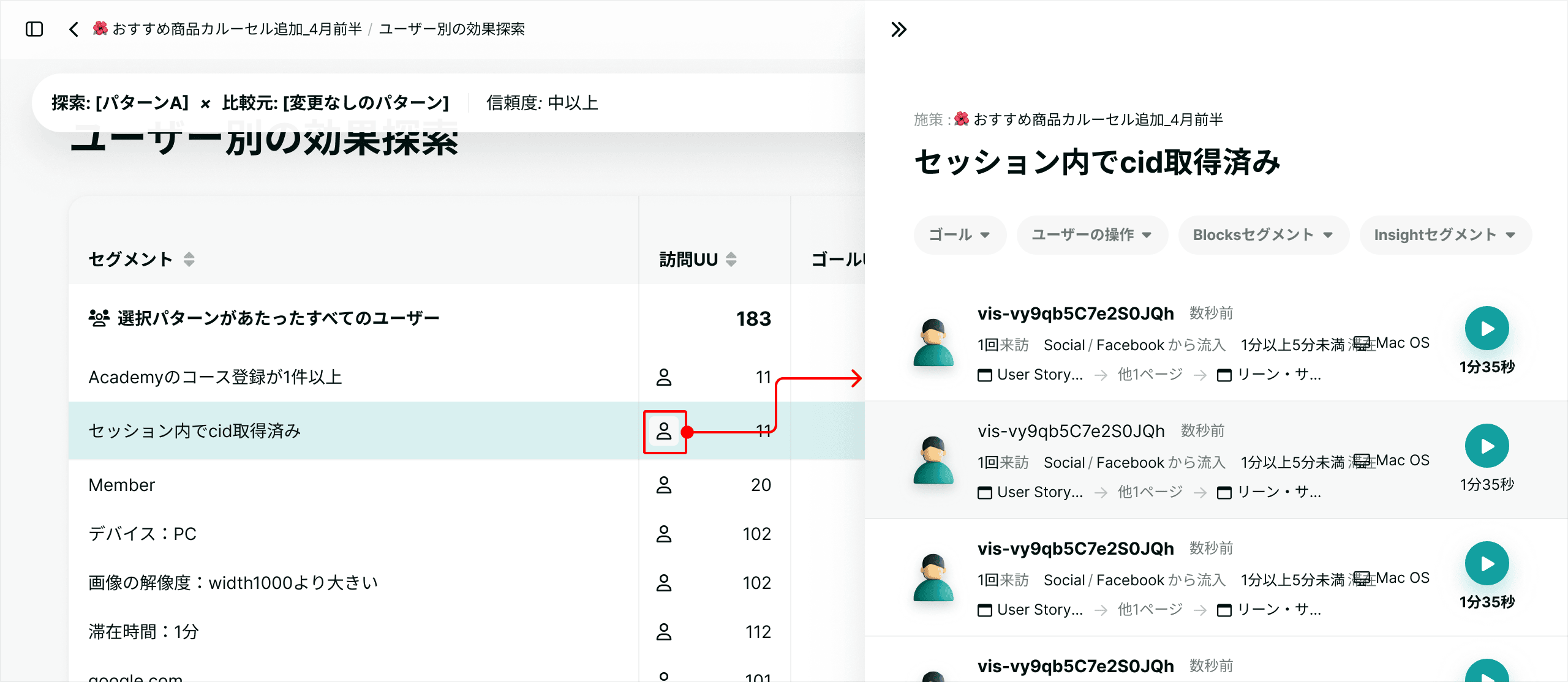
Task: Click 他1ページ in second entry path
Action: [1150, 492]
